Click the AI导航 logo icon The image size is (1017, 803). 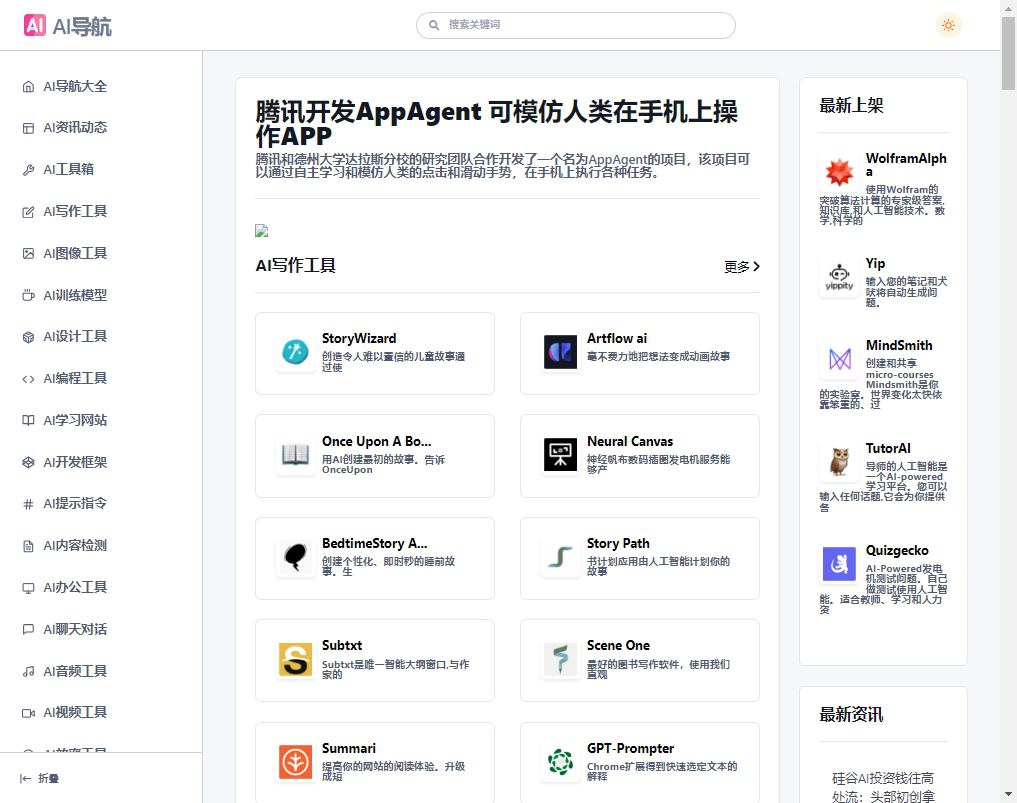pyautogui.click(x=35, y=25)
